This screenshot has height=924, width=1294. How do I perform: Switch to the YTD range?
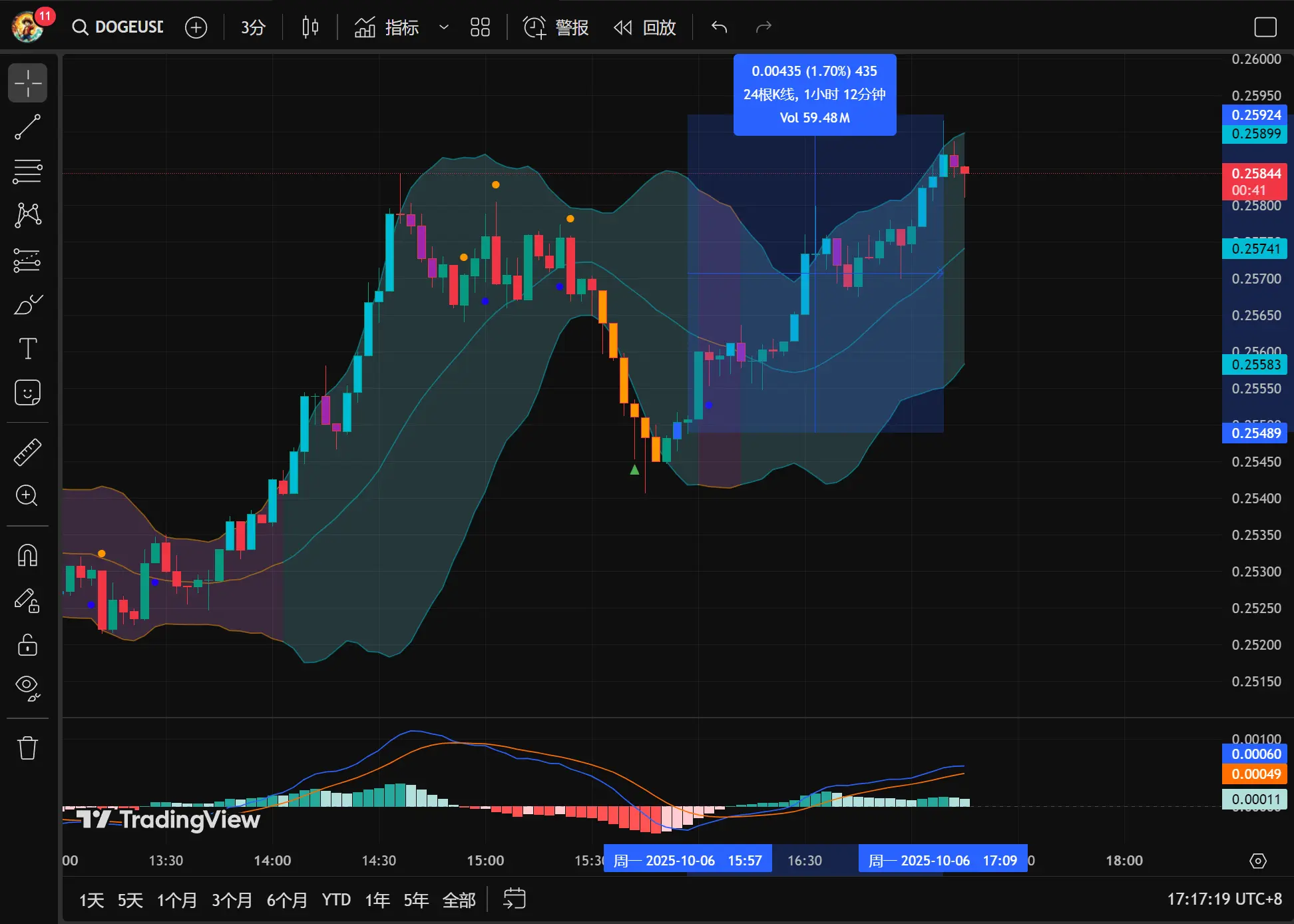(x=336, y=900)
